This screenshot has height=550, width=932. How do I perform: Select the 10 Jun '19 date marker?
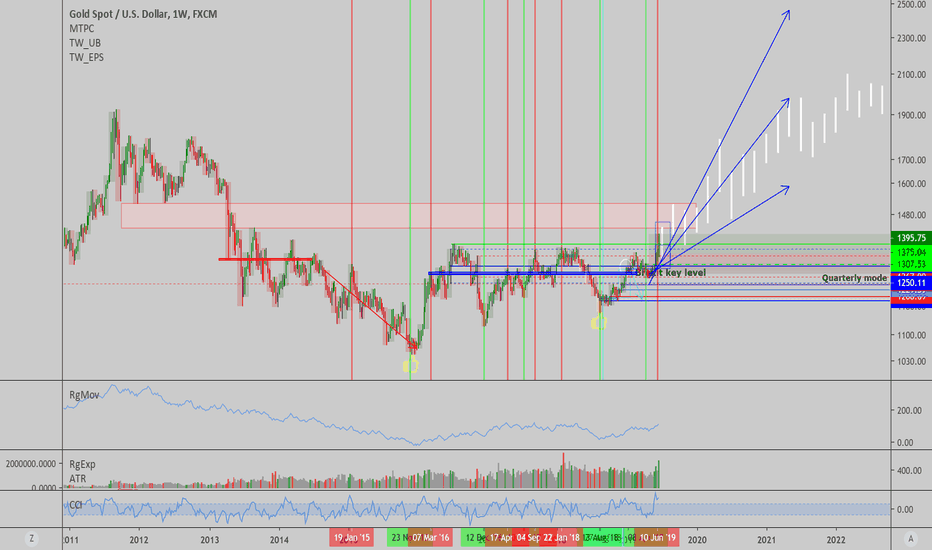tap(657, 538)
